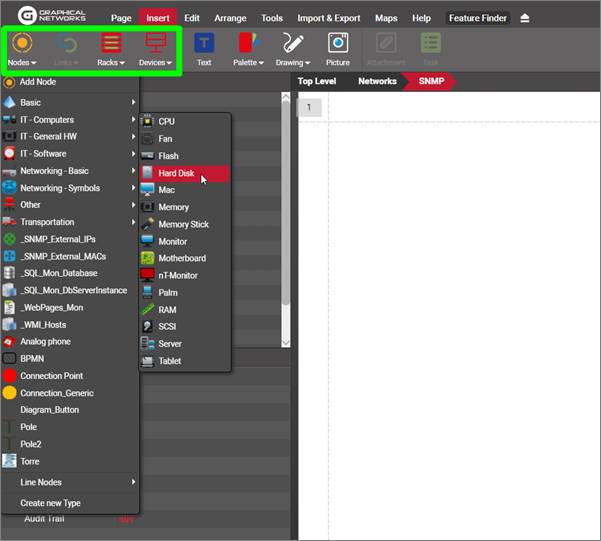Choose Flash node in submenu
The image size is (601, 541).
pyautogui.click(x=185, y=156)
